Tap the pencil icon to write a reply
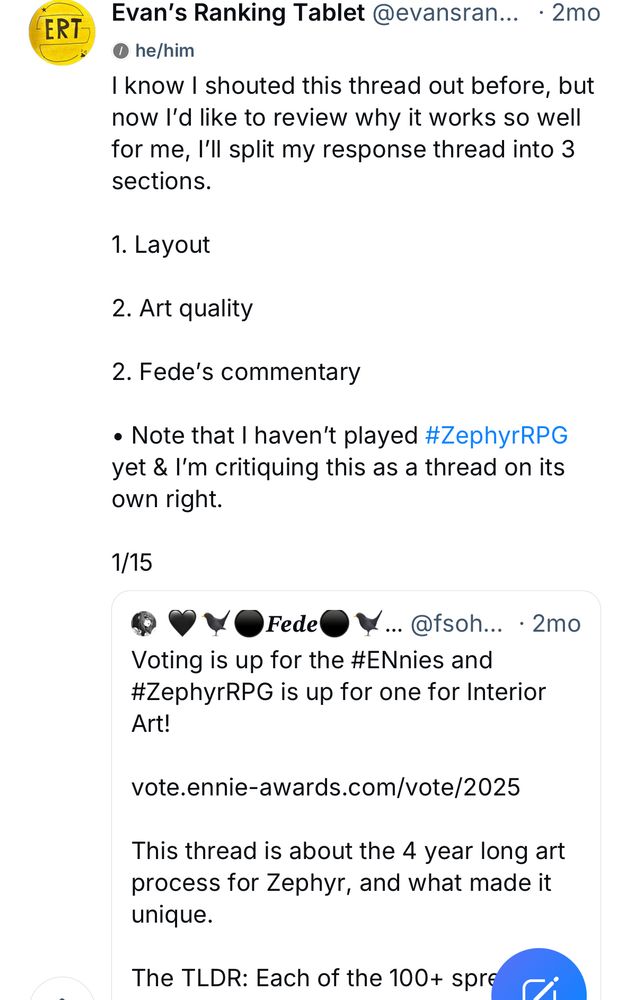 pos(540,973)
